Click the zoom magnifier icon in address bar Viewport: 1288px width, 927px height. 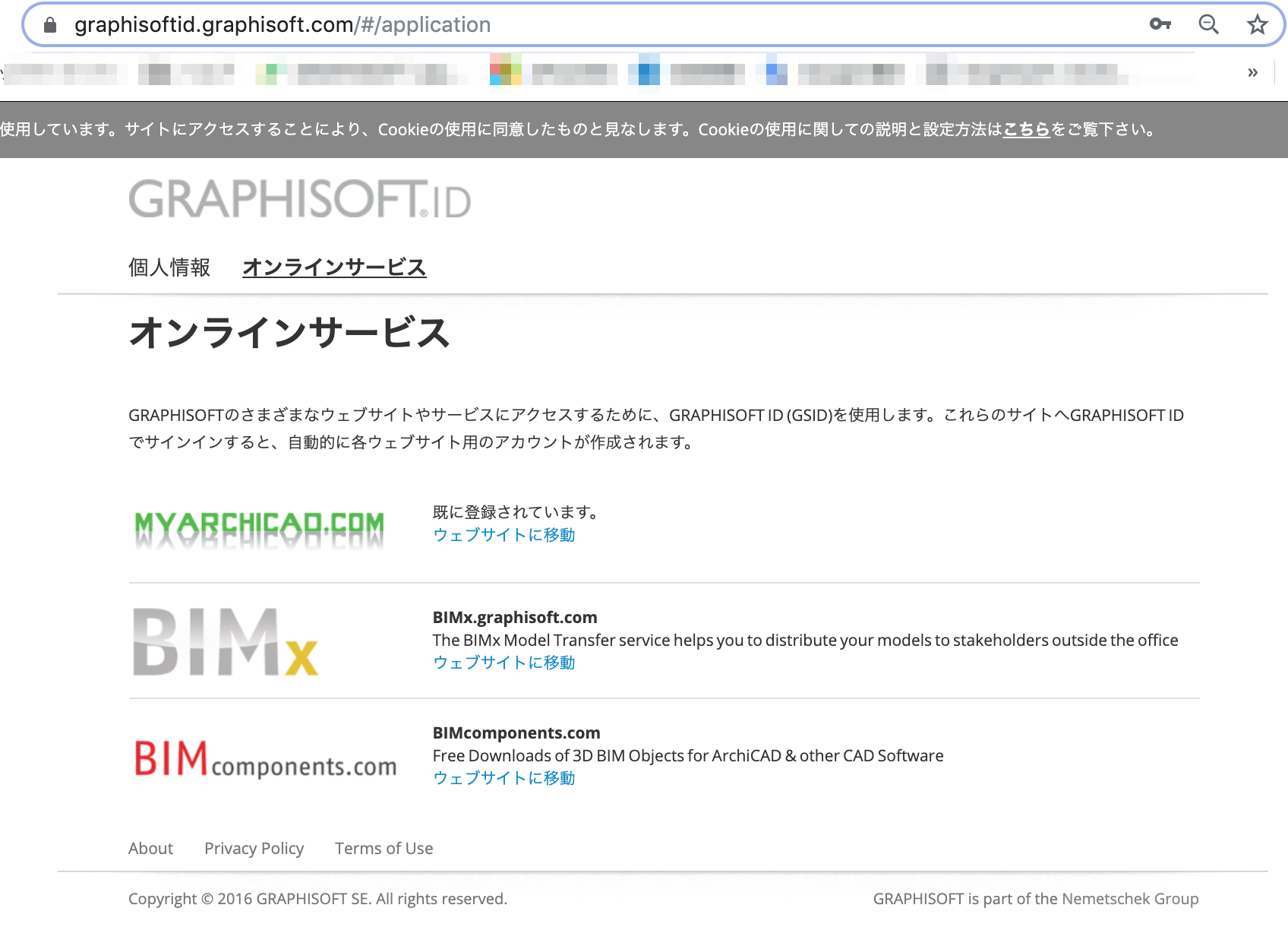click(1208, 24)
